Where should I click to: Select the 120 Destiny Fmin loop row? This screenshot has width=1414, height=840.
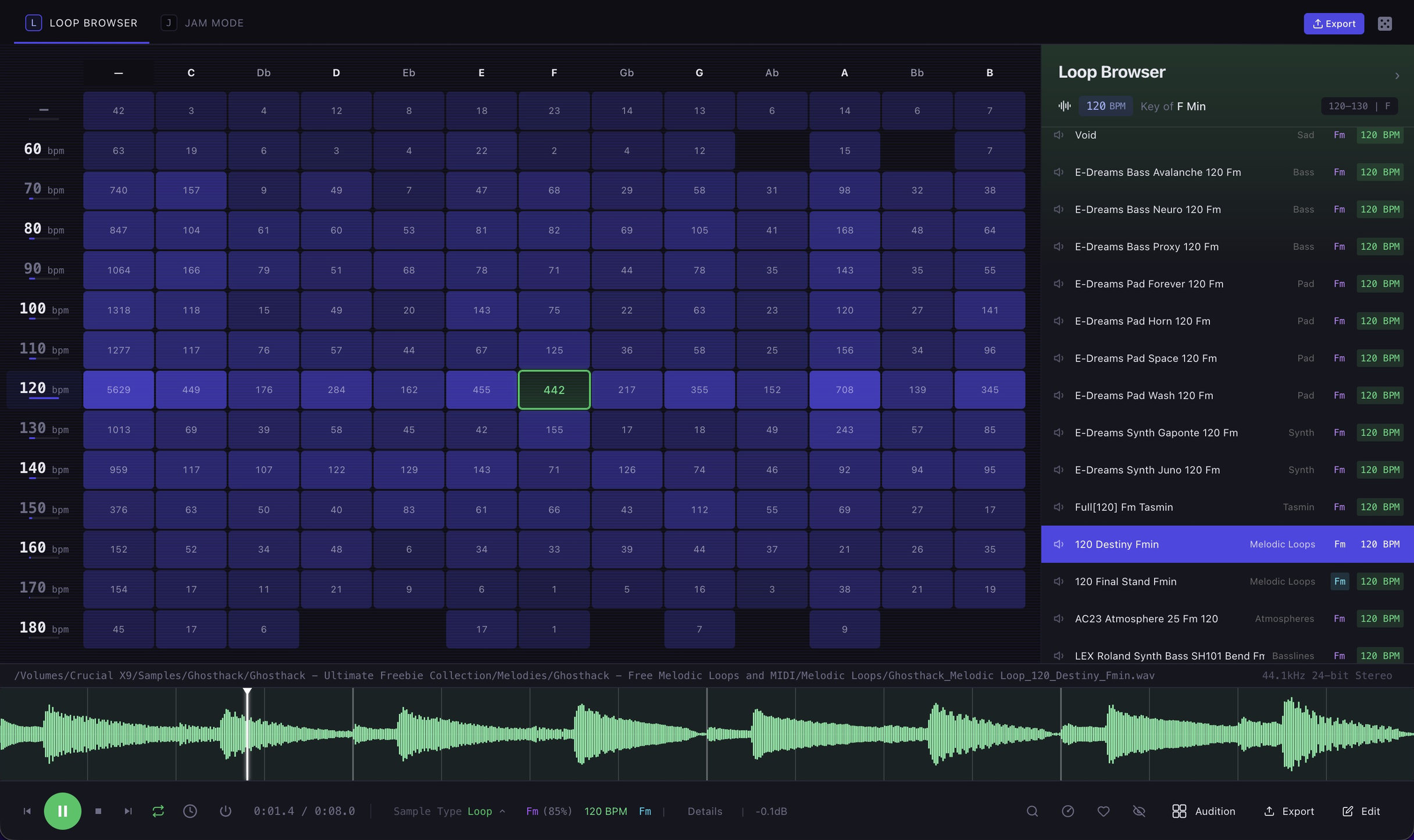[x=1227, y=544]
